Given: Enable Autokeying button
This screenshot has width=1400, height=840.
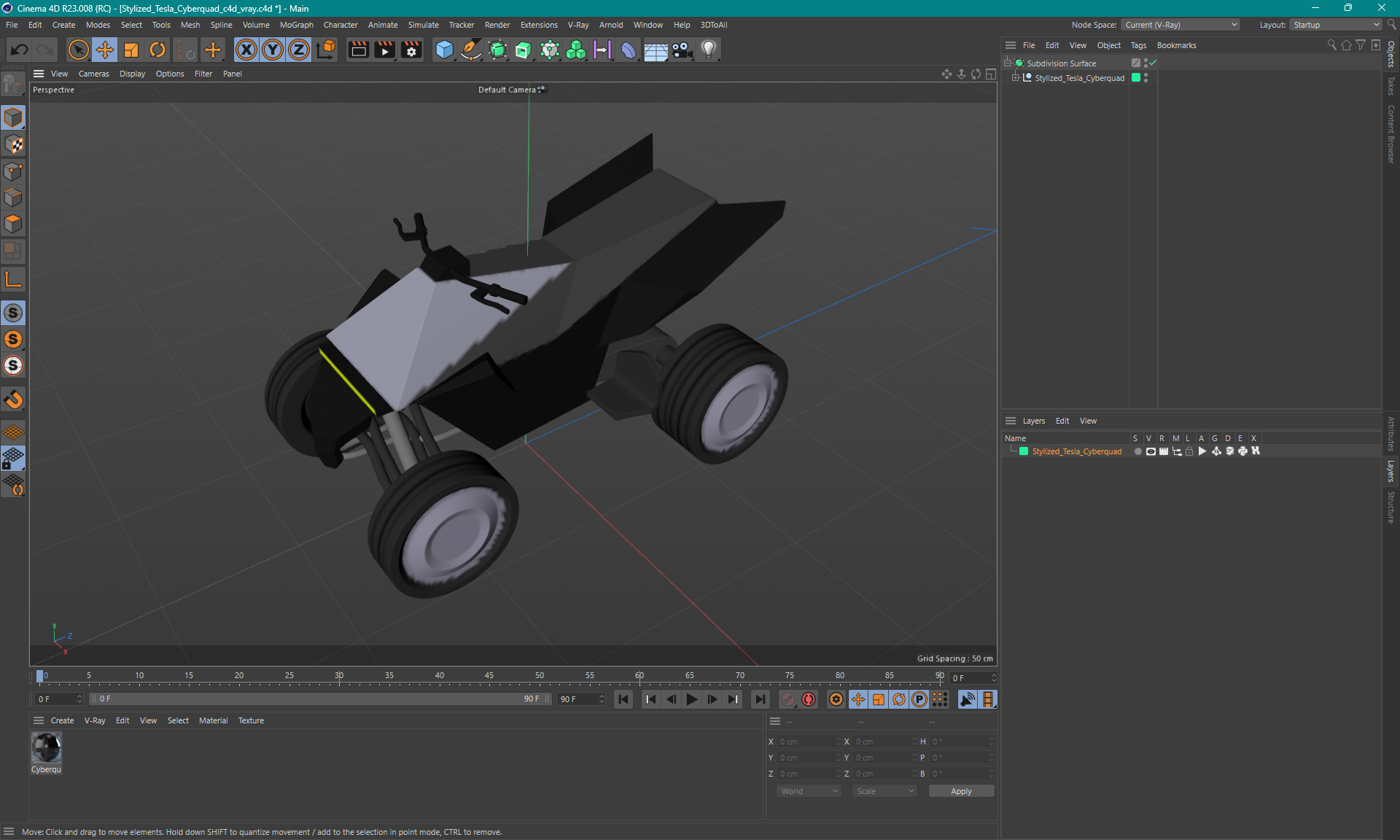Looking at the screenshot, I should [809, 699].
